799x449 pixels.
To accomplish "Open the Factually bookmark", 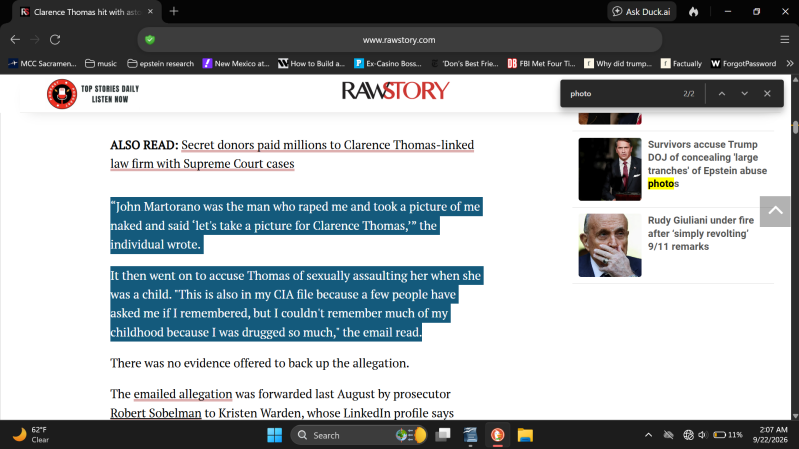I will [x=681, y=64].
